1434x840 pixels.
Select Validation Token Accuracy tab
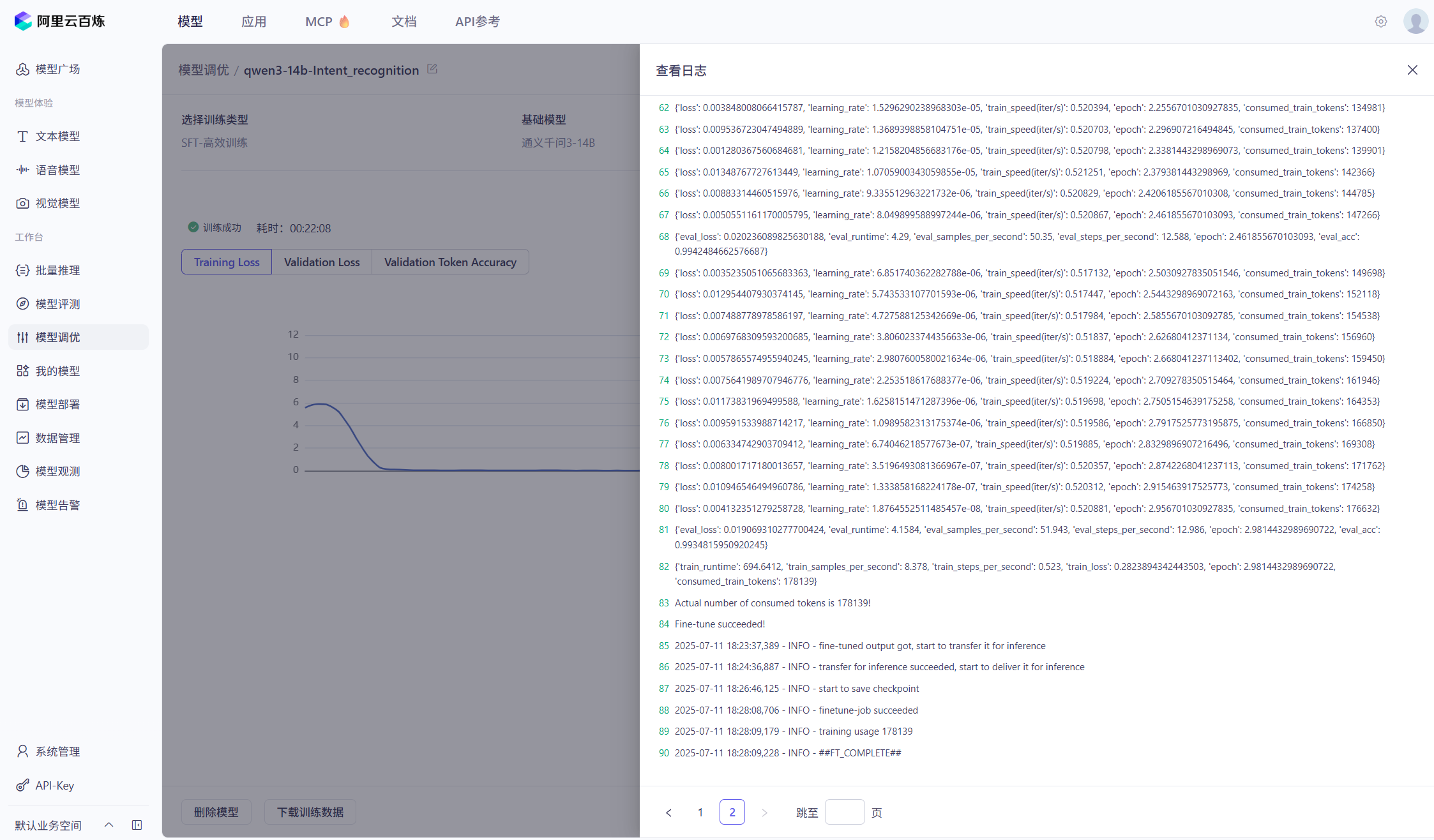450,262
